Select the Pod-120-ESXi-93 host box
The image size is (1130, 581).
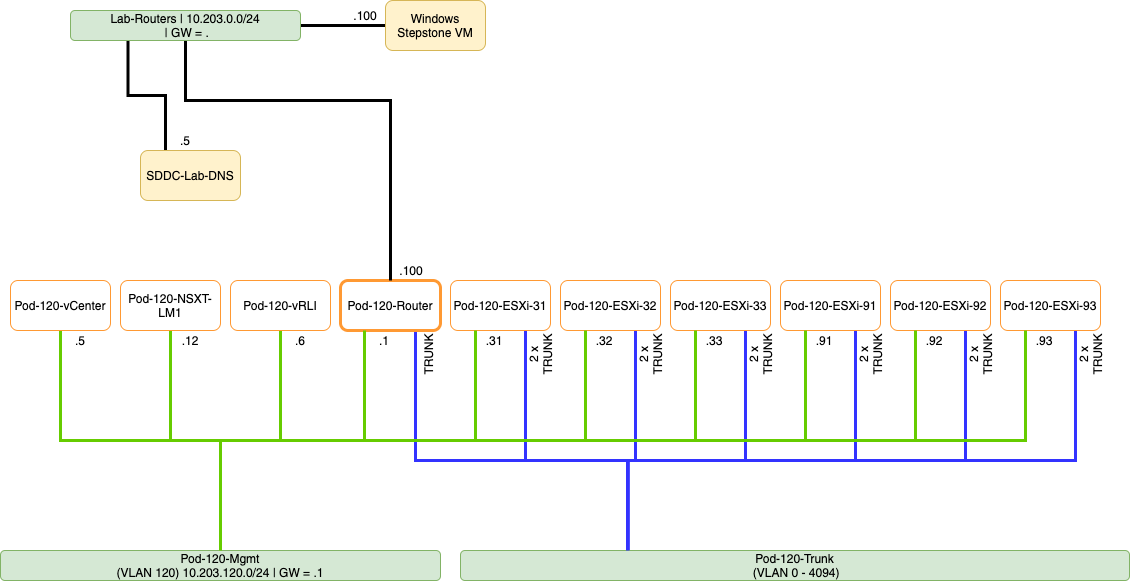tap(1050, 305)
